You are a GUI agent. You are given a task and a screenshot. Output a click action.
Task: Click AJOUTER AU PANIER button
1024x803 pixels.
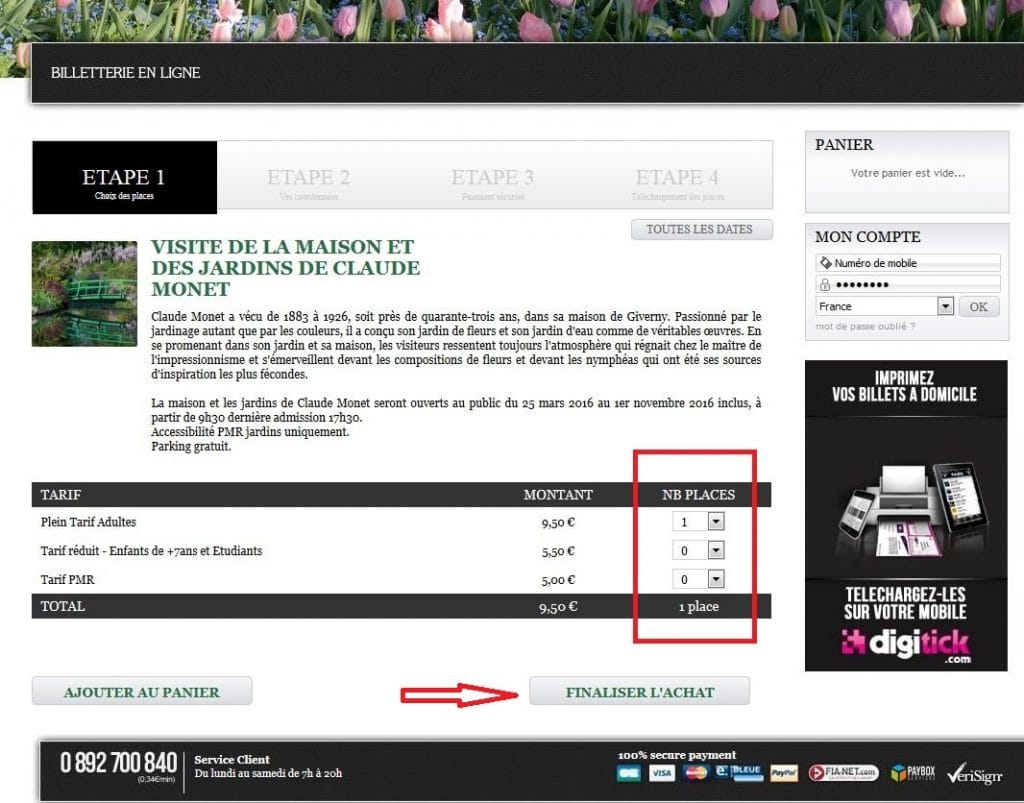(142, 691)
